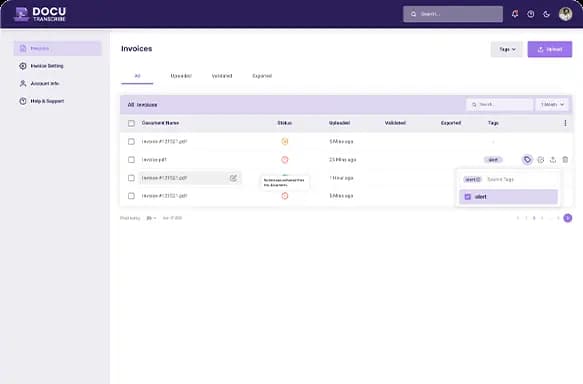Click the Uploaded column header
The width and height of the screenshot is (583, 384).
pyautogui.click(x=339, y=123)
